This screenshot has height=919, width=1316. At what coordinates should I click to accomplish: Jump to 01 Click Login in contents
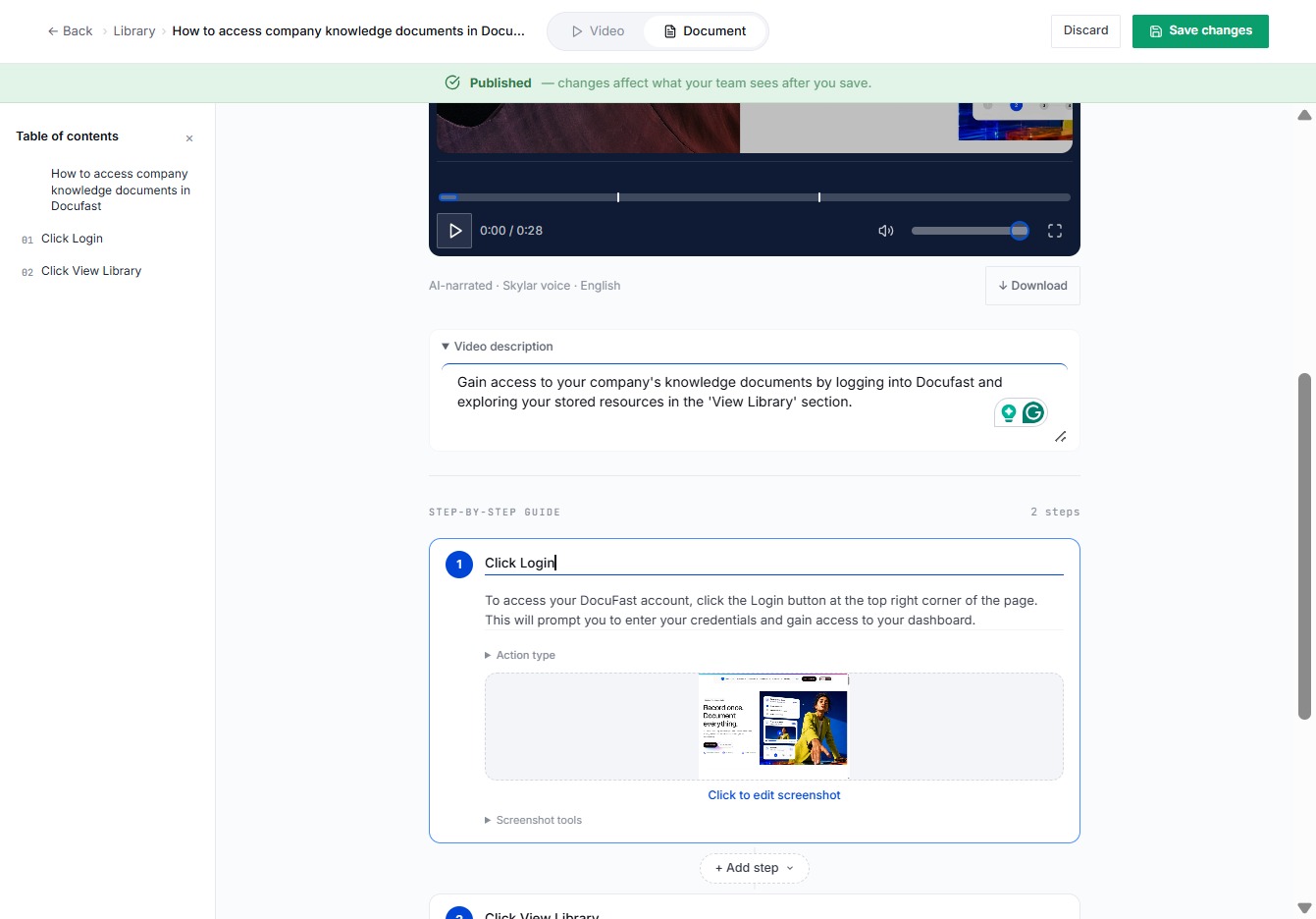pyautogui.click(x=72, y=239)
